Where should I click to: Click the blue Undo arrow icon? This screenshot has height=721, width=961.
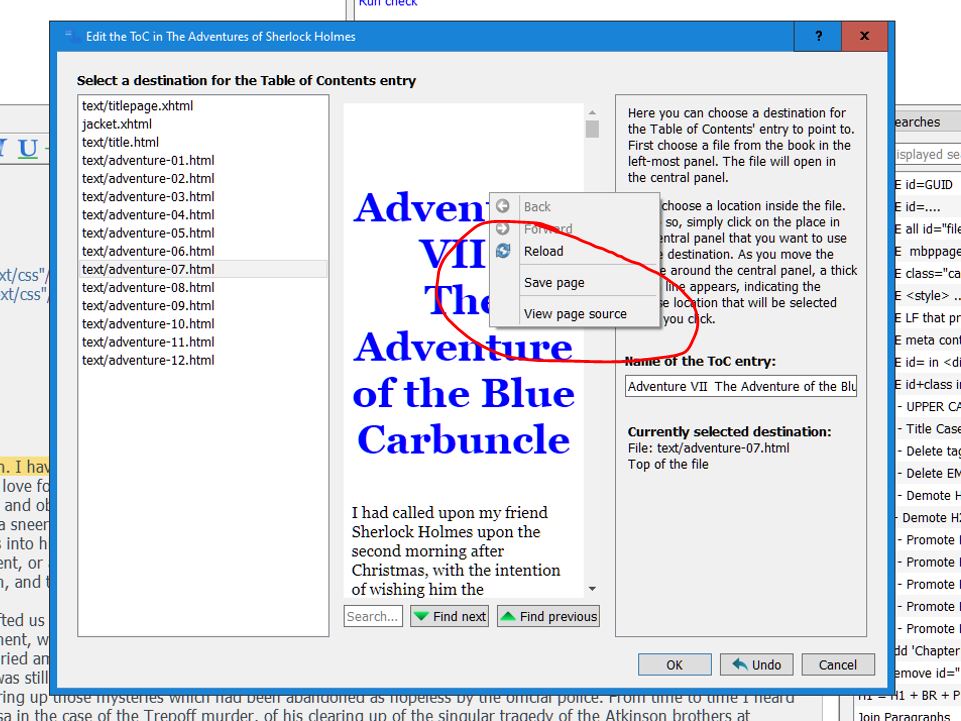740,664
